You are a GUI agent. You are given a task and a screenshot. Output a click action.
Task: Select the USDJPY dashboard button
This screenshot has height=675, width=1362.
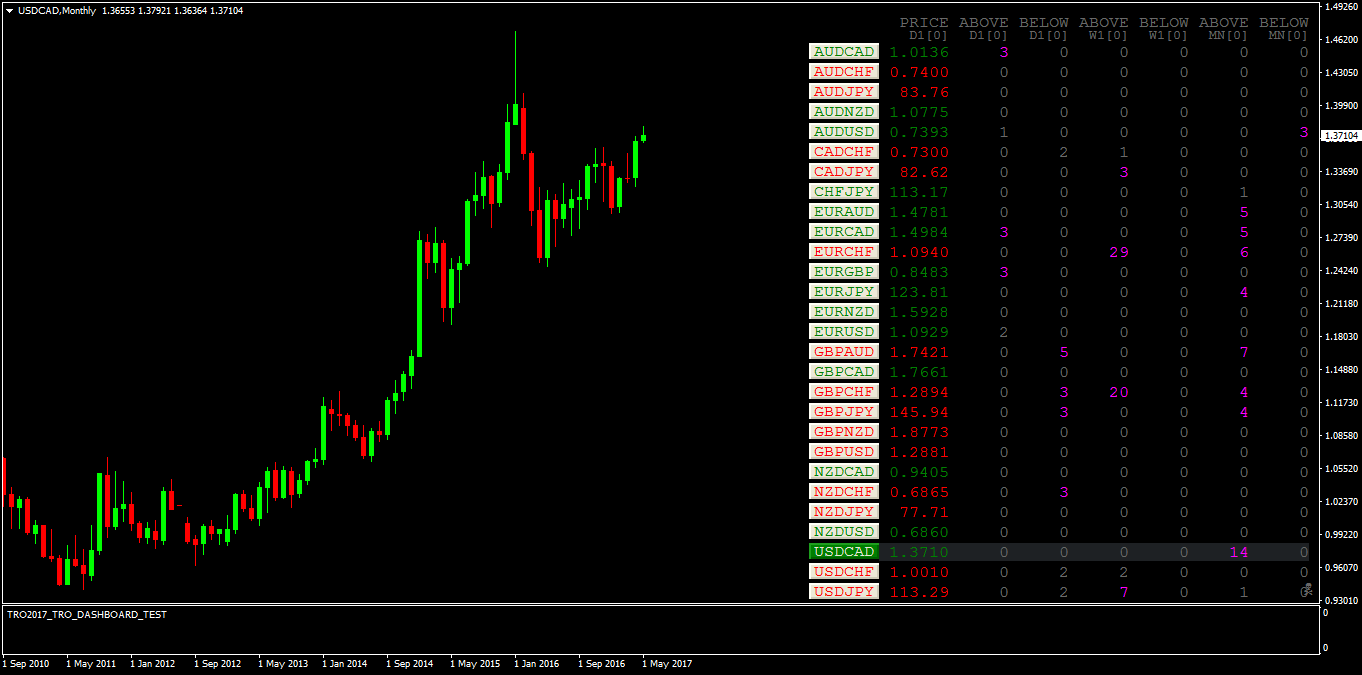844,592
